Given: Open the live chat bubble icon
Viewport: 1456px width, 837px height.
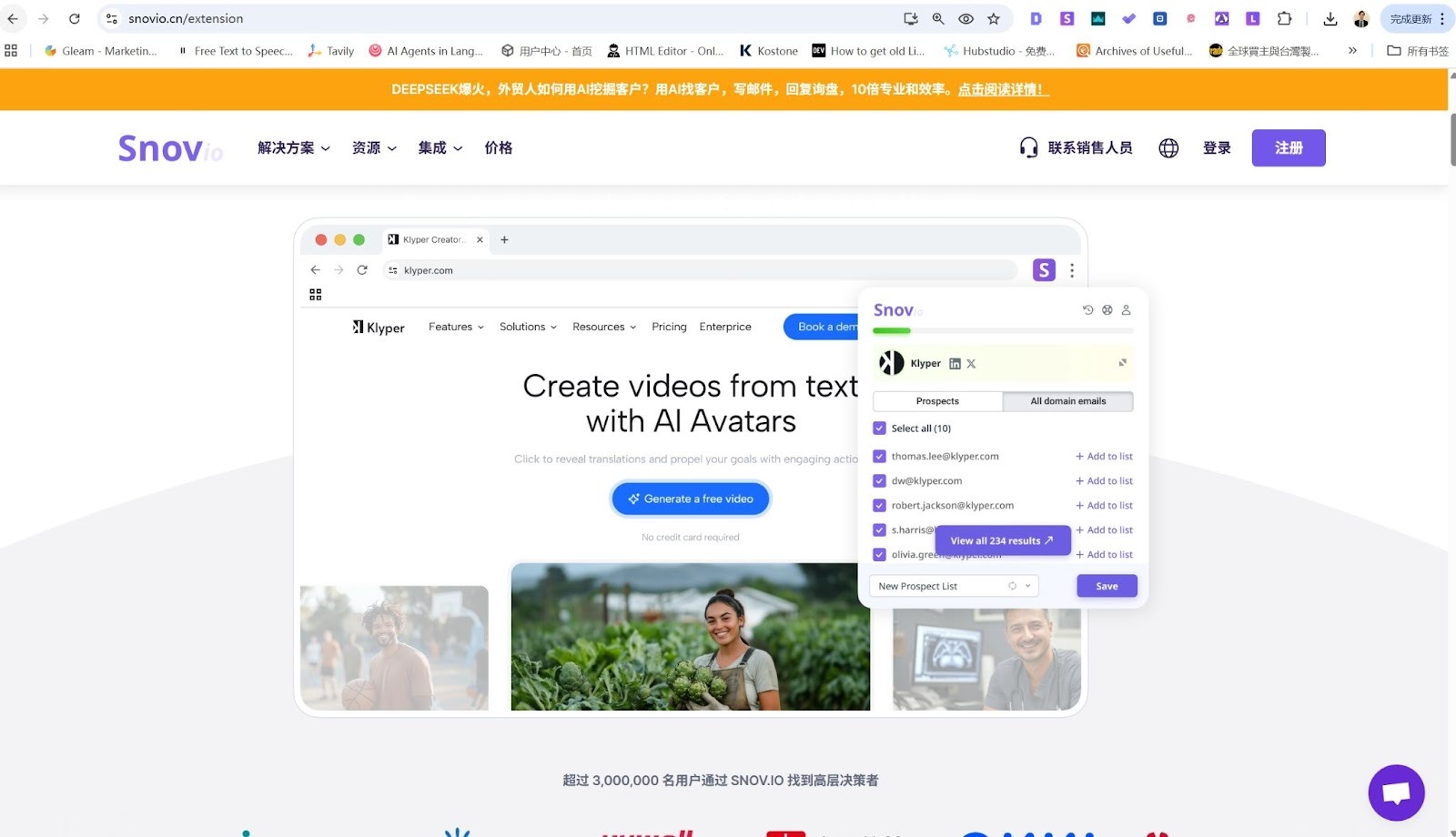Looking at the screenshot, I should 1396,792.
